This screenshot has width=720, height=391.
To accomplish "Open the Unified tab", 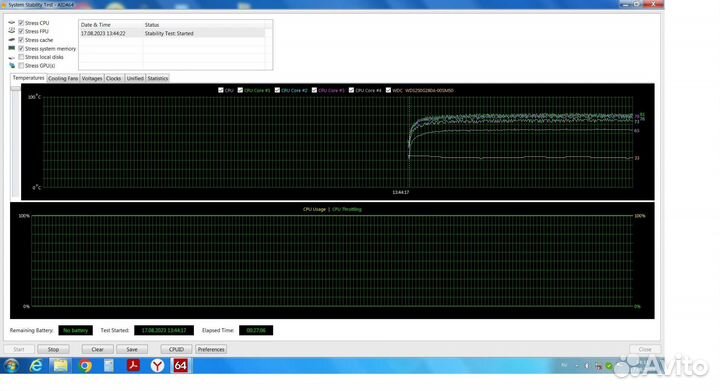I will tap(135, 78).
